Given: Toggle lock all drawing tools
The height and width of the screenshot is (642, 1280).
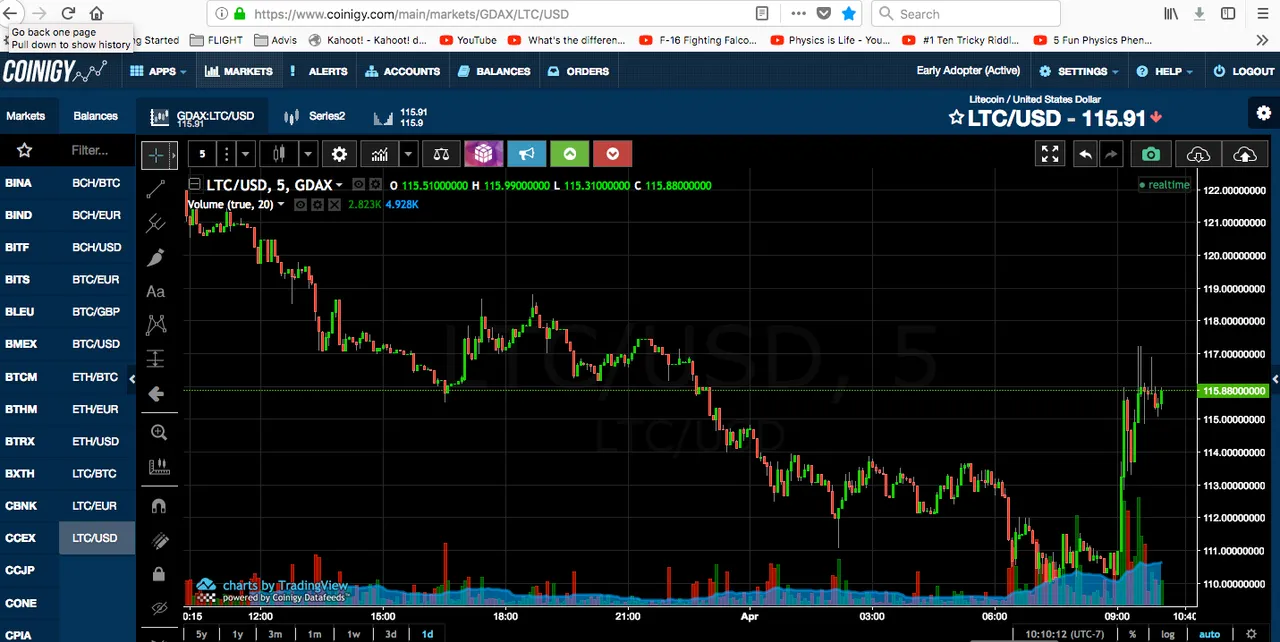Looking at the screenshot, I should 158,575.
